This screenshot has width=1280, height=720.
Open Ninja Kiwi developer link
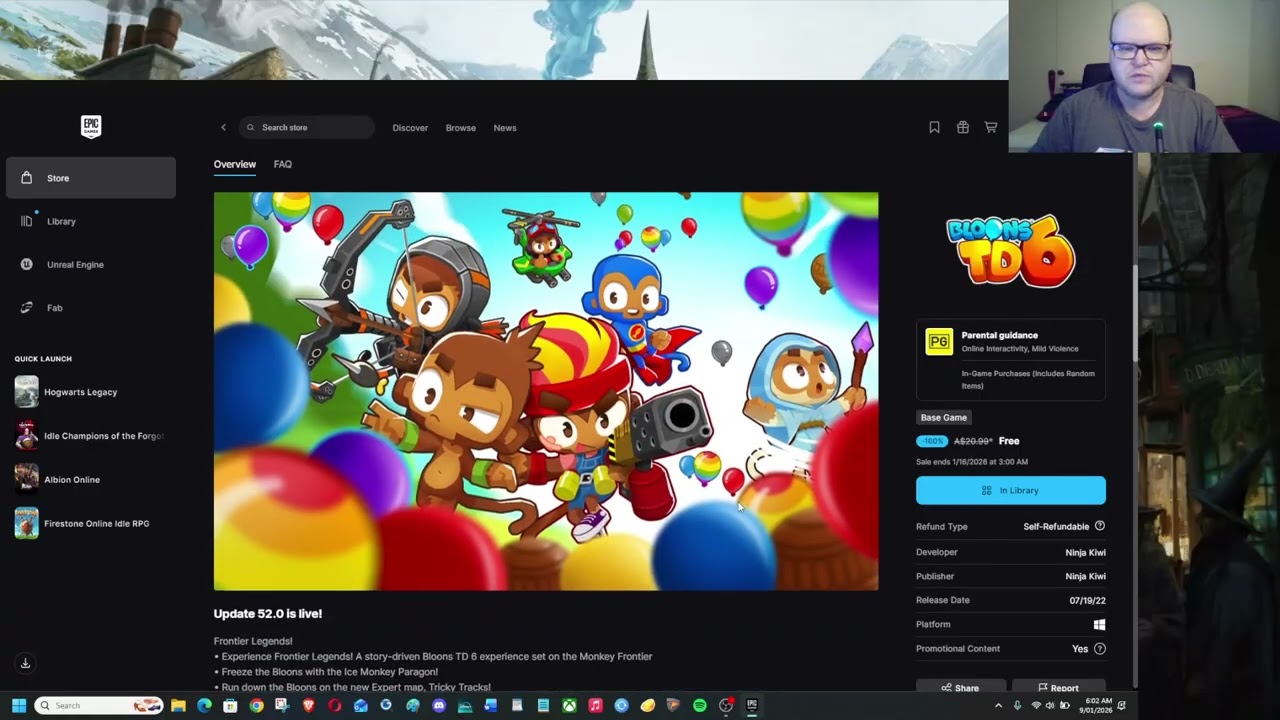pos(1085,552)
